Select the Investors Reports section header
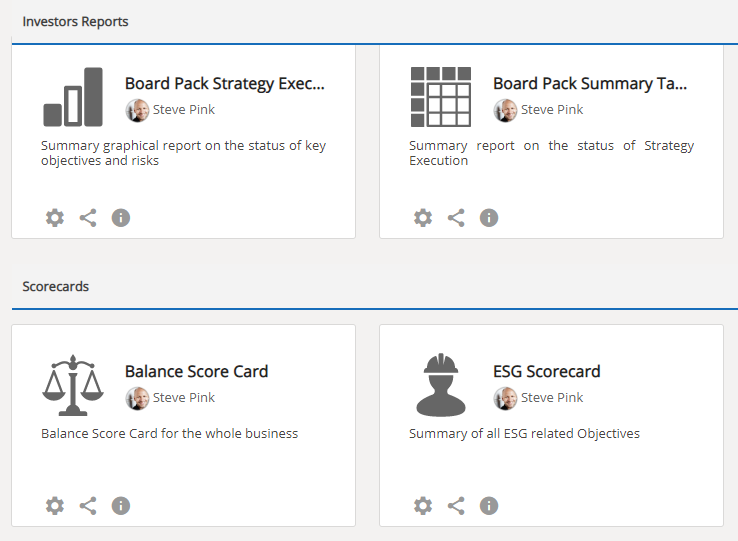 (x=75, y=21)
